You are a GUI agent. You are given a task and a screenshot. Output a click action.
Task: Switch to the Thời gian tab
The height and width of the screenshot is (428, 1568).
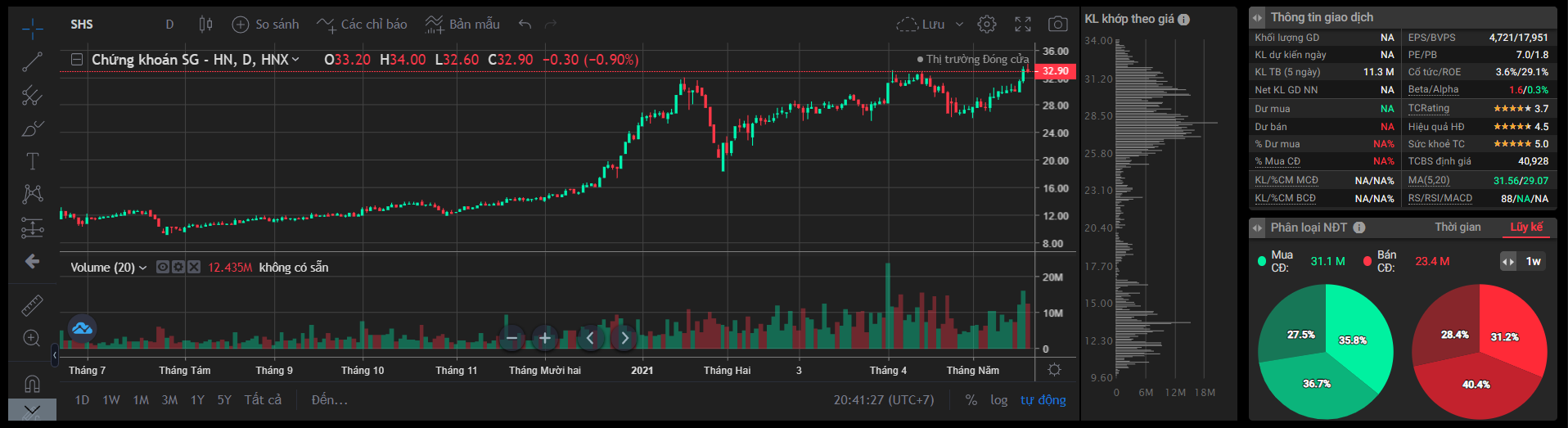coord(1457,228)
